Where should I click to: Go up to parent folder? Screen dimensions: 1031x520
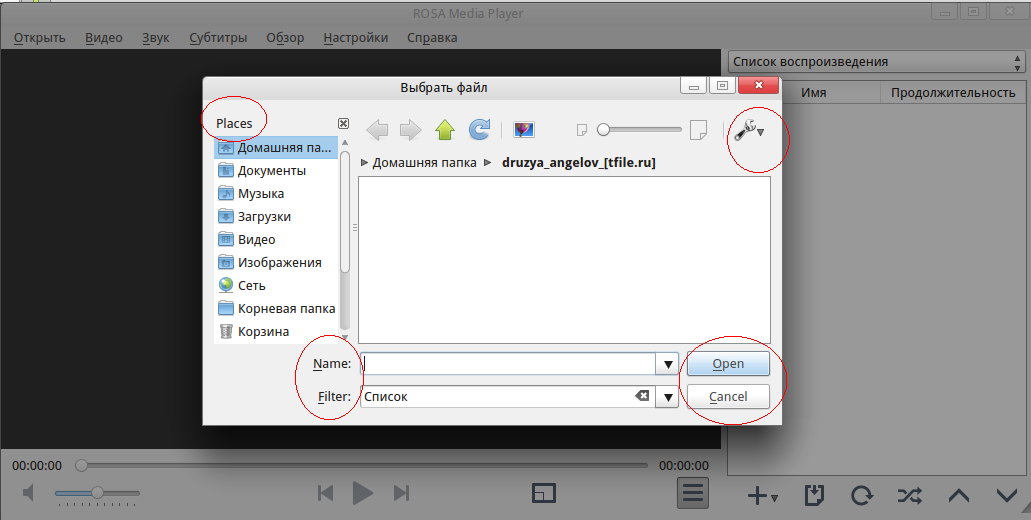[445, 130]
